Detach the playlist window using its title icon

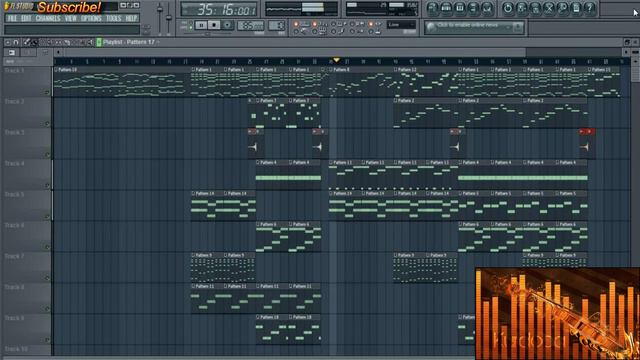tap(627, 42)
